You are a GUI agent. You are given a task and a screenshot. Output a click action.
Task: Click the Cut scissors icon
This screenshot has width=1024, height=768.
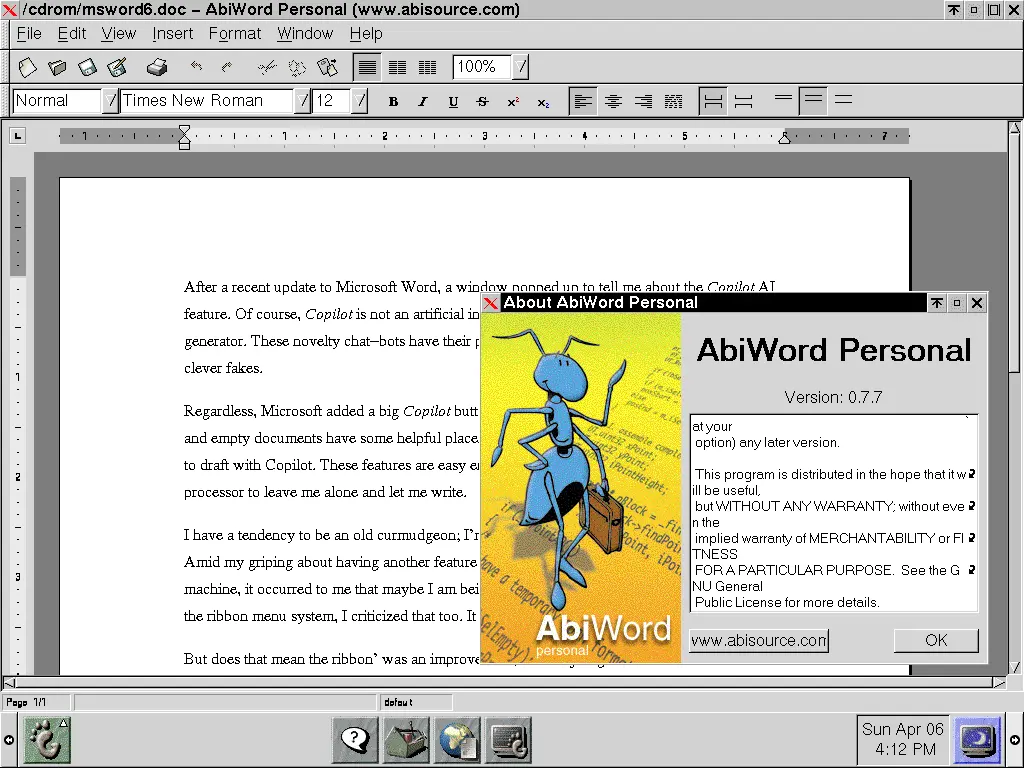266,68
